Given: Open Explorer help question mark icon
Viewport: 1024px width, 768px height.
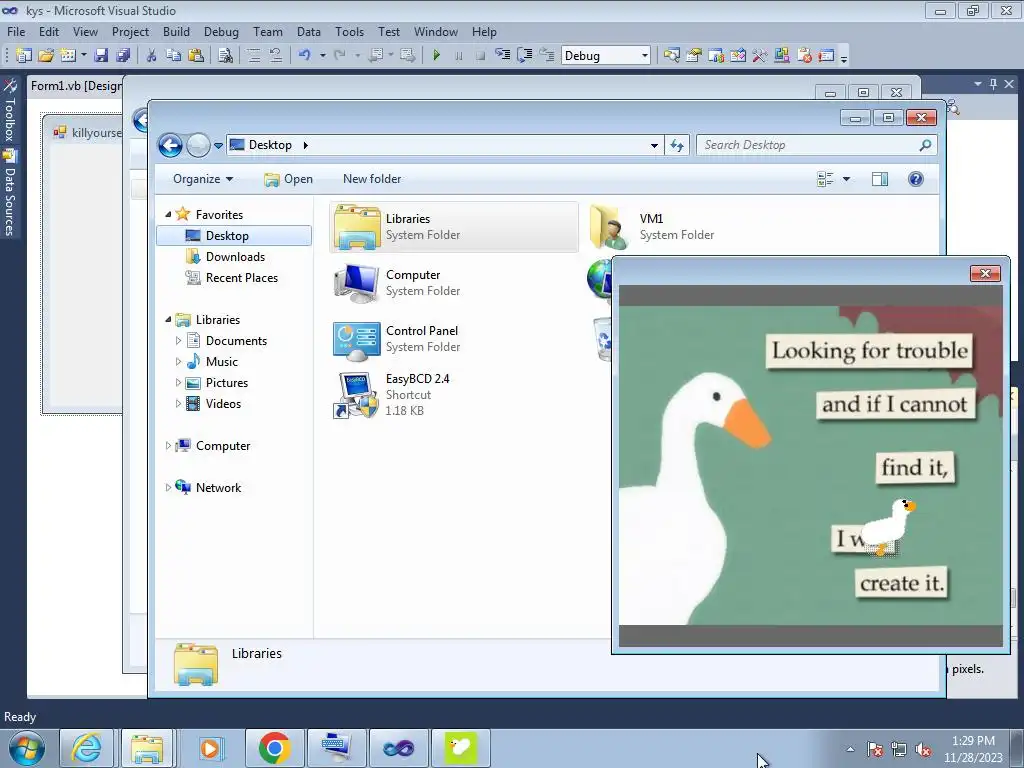Looking at the screenshot, I should pos(916,179).
